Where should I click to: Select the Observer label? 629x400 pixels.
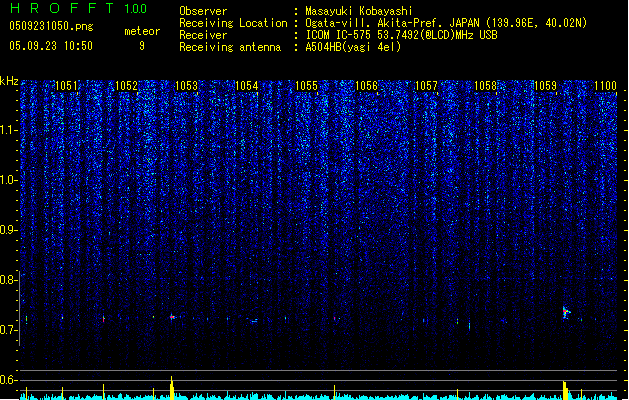pos(203,11)
